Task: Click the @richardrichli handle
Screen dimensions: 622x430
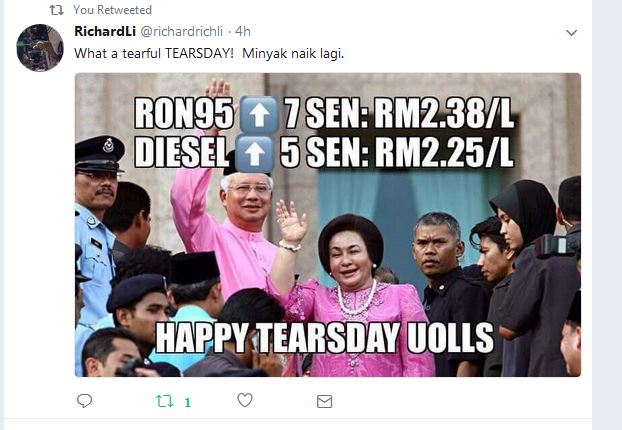Action: pyautogui.click(x=182, y=31)
